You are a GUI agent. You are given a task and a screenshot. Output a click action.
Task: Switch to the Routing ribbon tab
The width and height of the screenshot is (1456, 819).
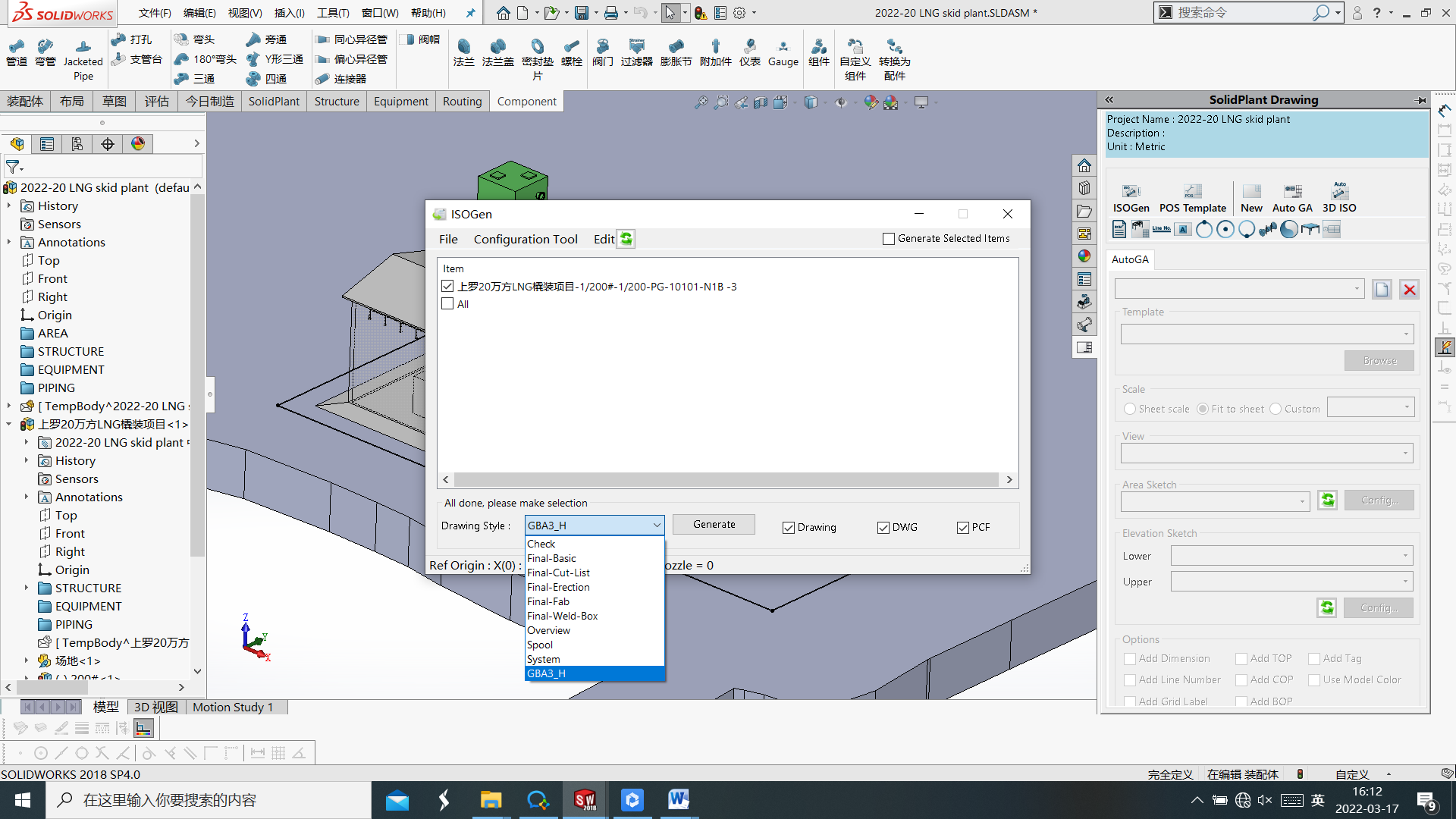462,101
